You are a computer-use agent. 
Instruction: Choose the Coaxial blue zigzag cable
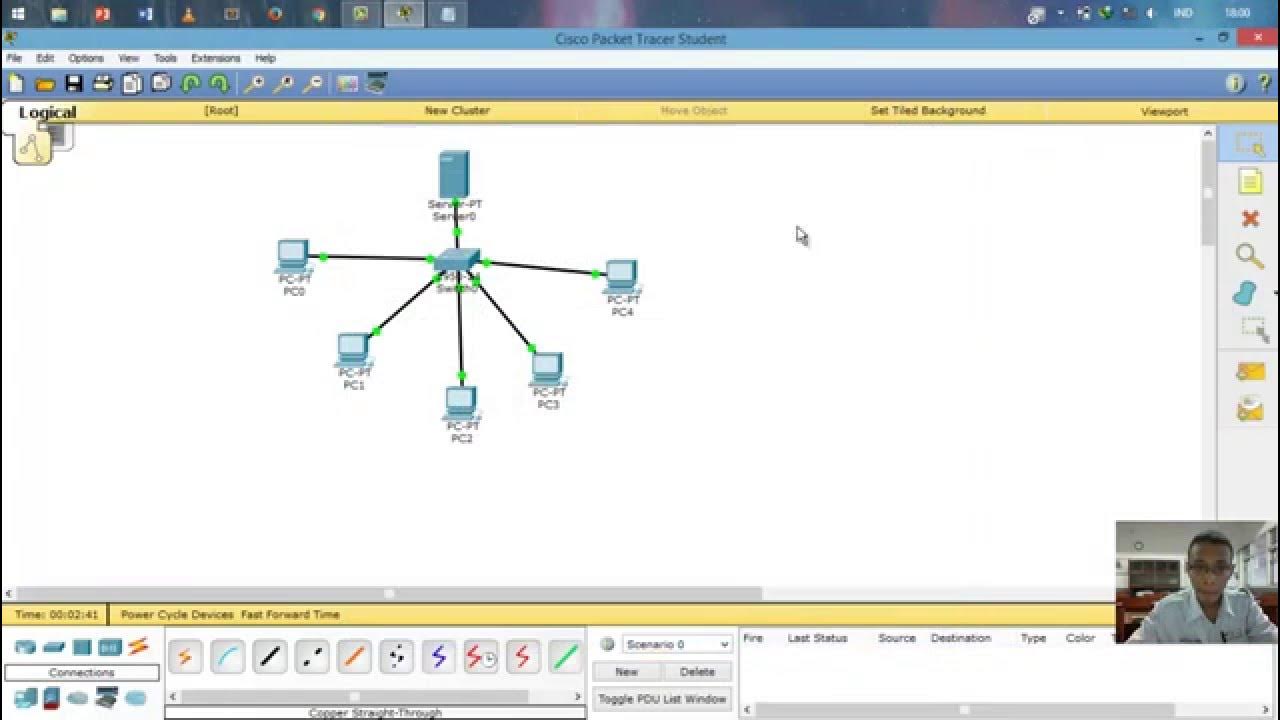click(x=438, y=657)
